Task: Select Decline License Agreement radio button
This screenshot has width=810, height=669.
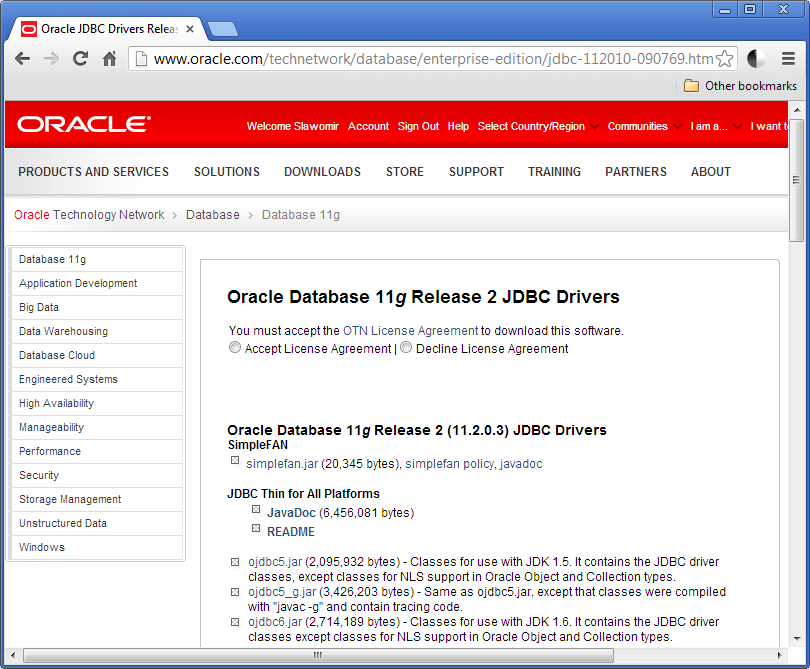Action: click(x=406, y=348)
